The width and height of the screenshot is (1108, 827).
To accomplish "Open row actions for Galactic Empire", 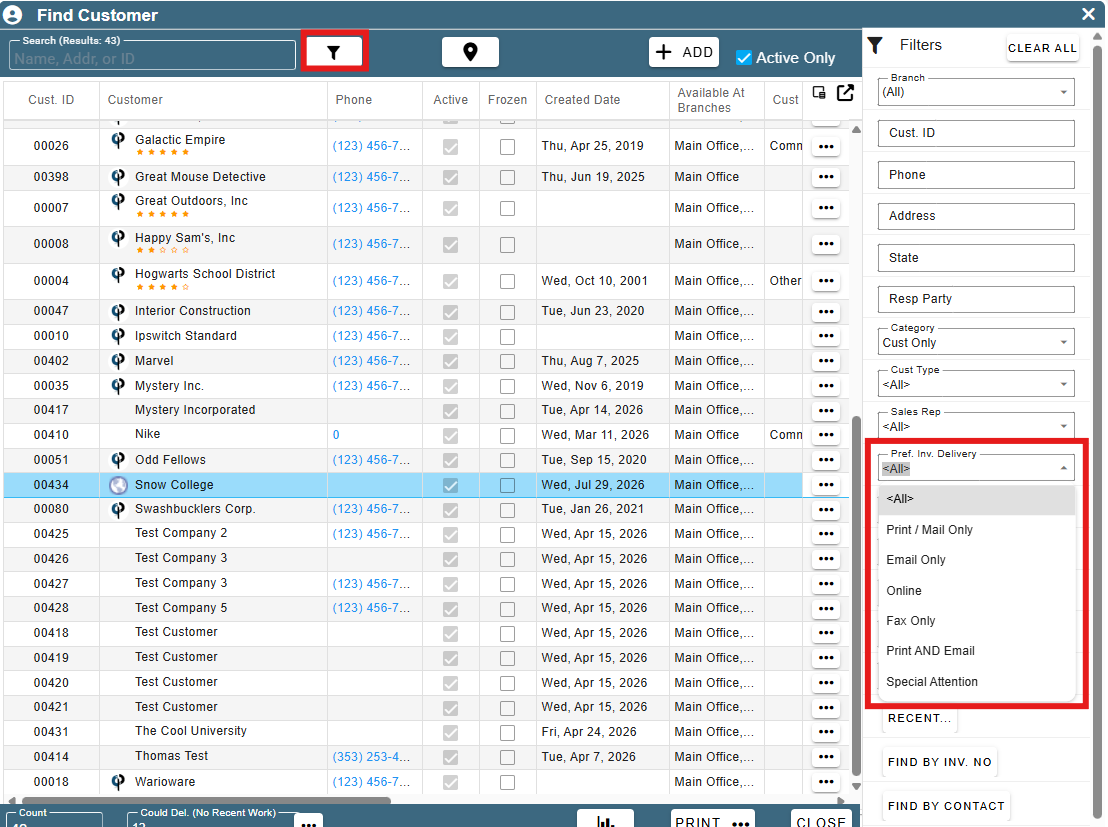I will [x=825, y=146].
